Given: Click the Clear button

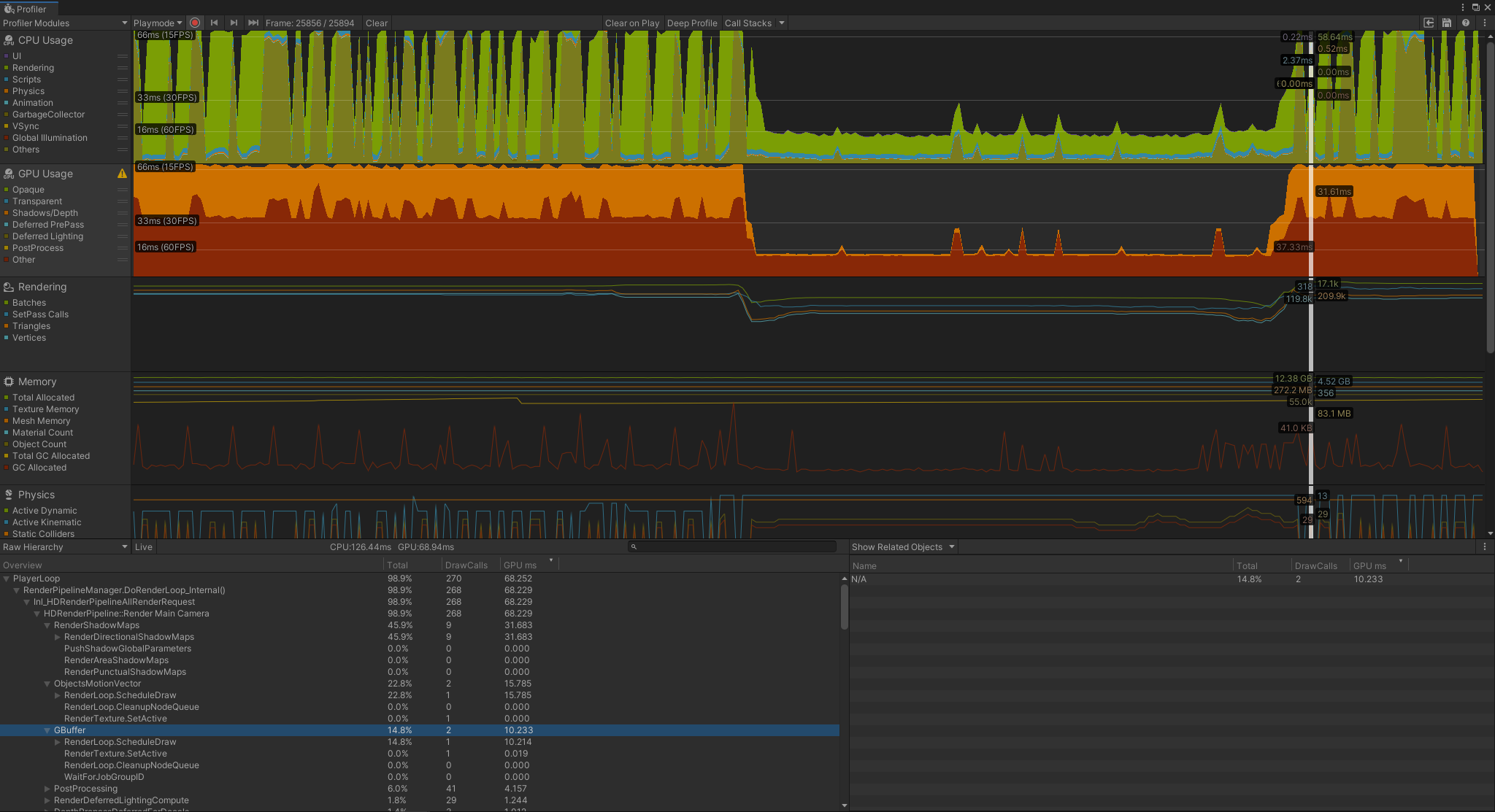Looking at the screenshot, I should [x=377, y=23].
